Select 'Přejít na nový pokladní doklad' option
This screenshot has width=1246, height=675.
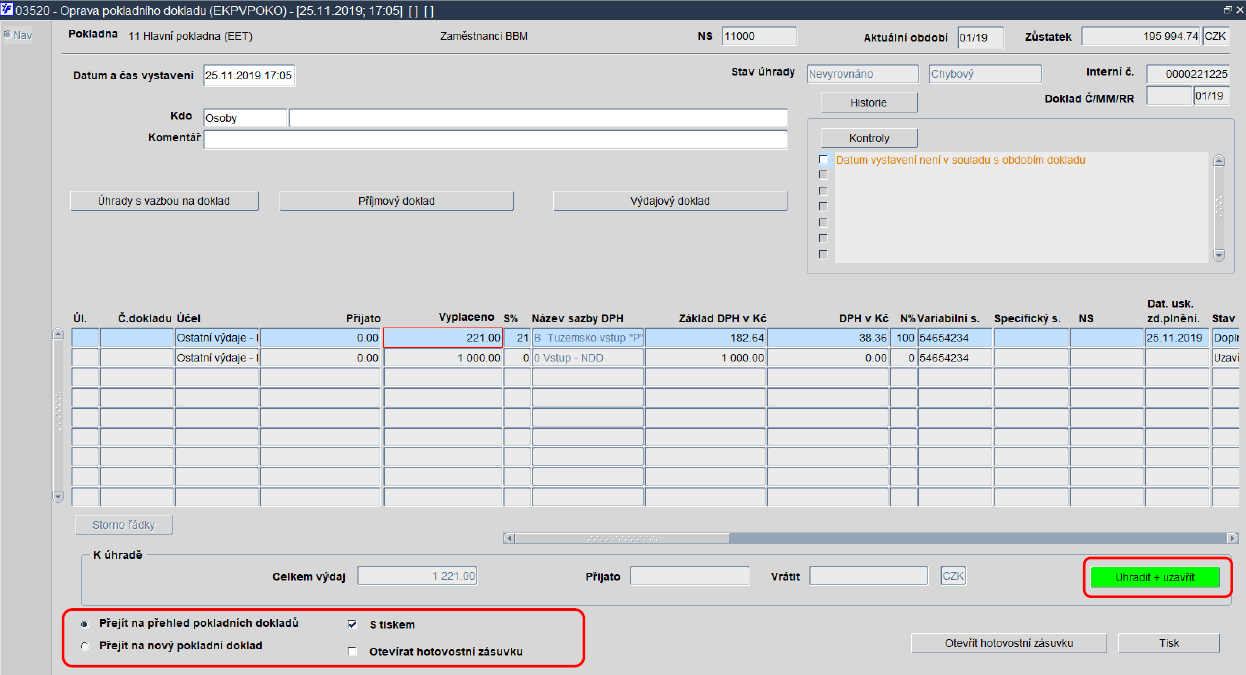84,646
